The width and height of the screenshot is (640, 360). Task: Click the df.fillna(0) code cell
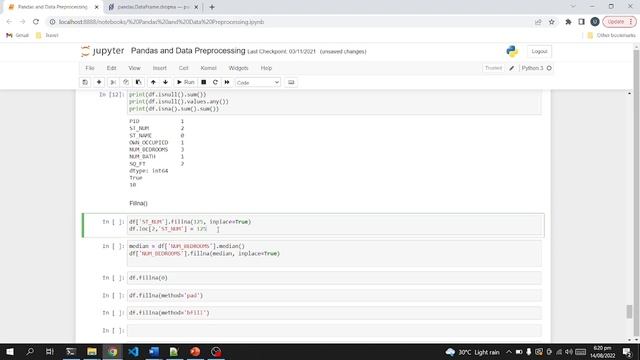pyautogui.click(x=334, y=278)
